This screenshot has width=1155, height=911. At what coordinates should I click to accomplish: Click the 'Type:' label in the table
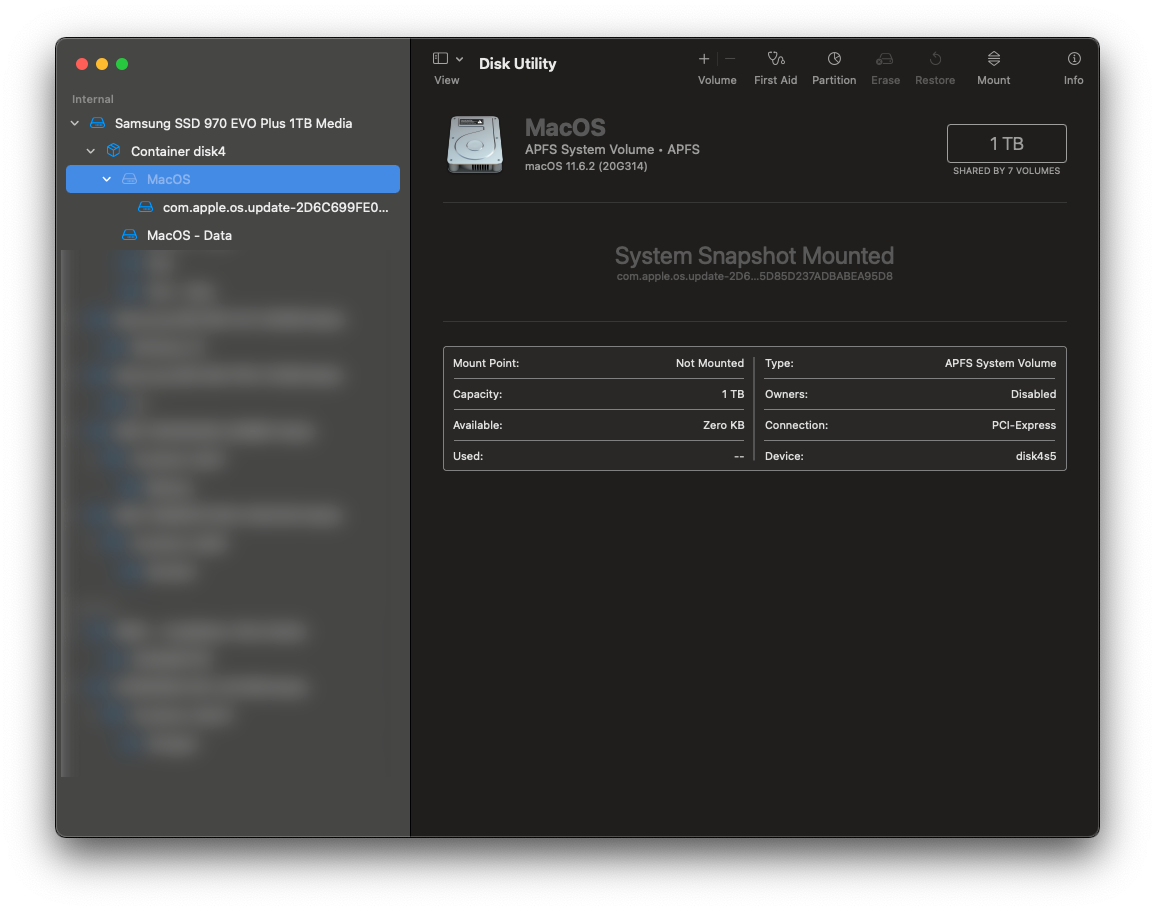tap(779, 363)
